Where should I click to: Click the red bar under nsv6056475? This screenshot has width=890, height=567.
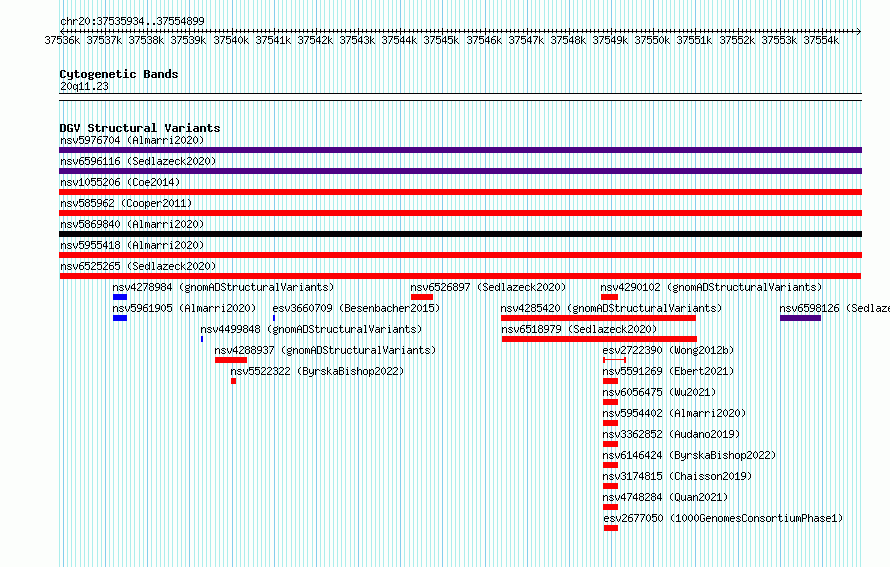[610, 402]
